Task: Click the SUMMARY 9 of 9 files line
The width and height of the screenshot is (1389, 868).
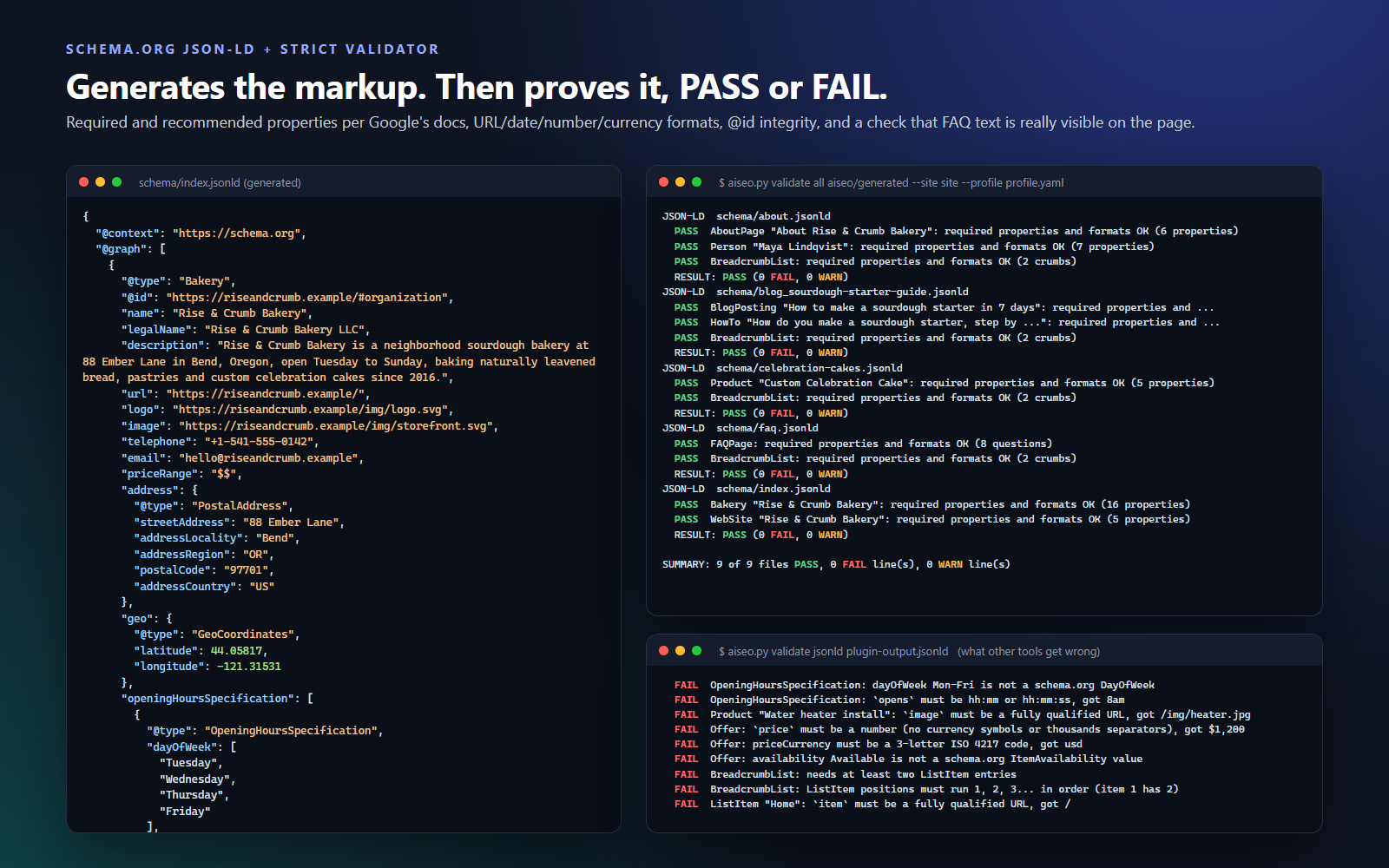Action: click(836, 564)
